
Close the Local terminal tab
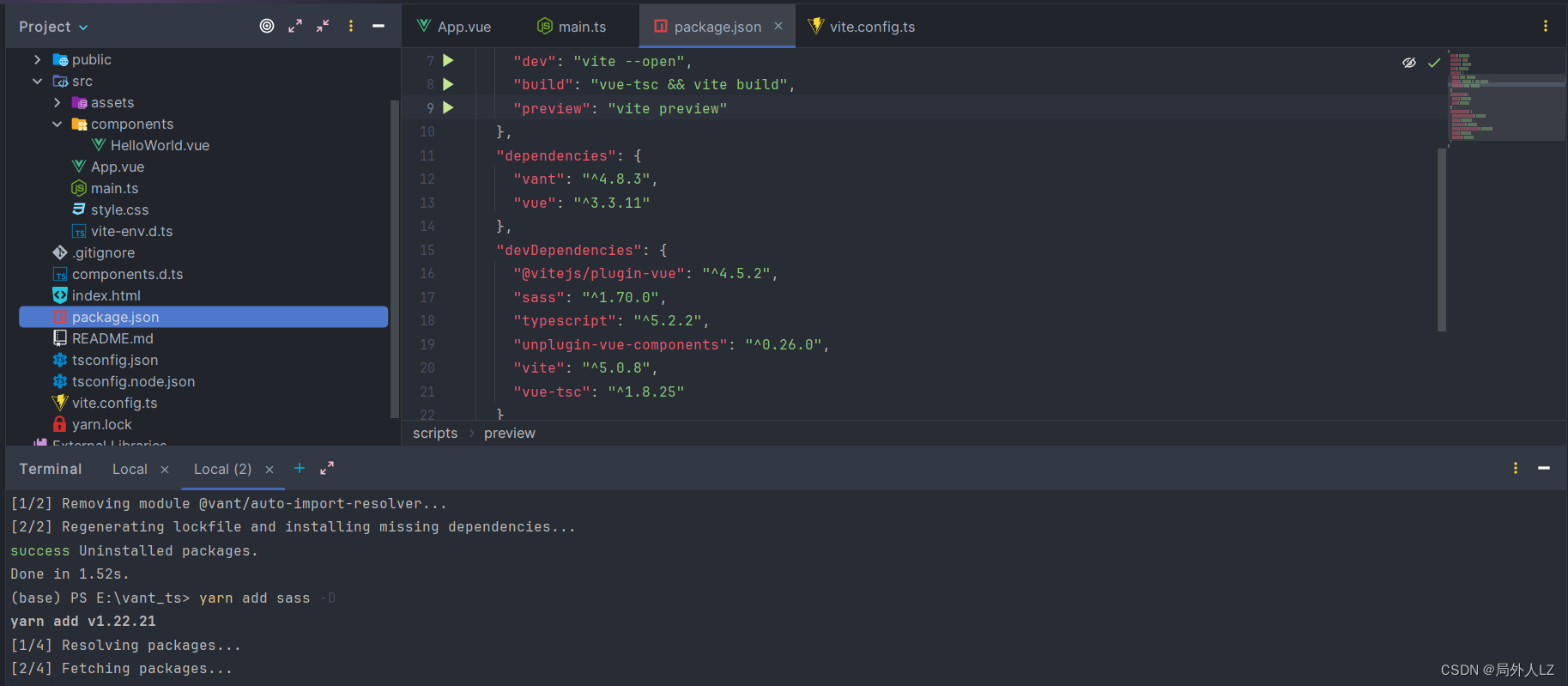tap(165, 469)
